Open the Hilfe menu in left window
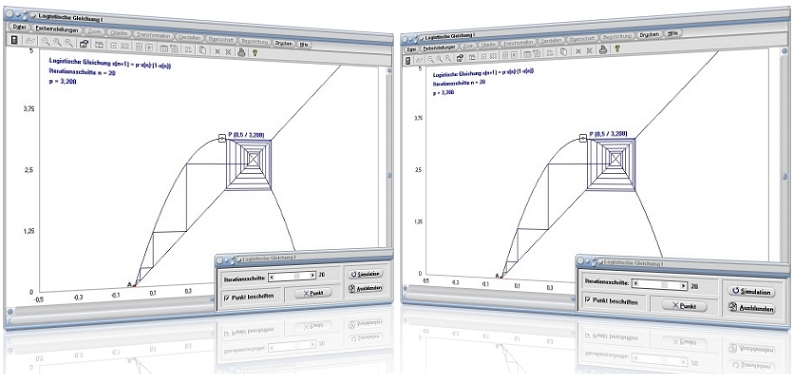Screen dimensions: 794x374 pyautogui.click(x=304, y=45)
